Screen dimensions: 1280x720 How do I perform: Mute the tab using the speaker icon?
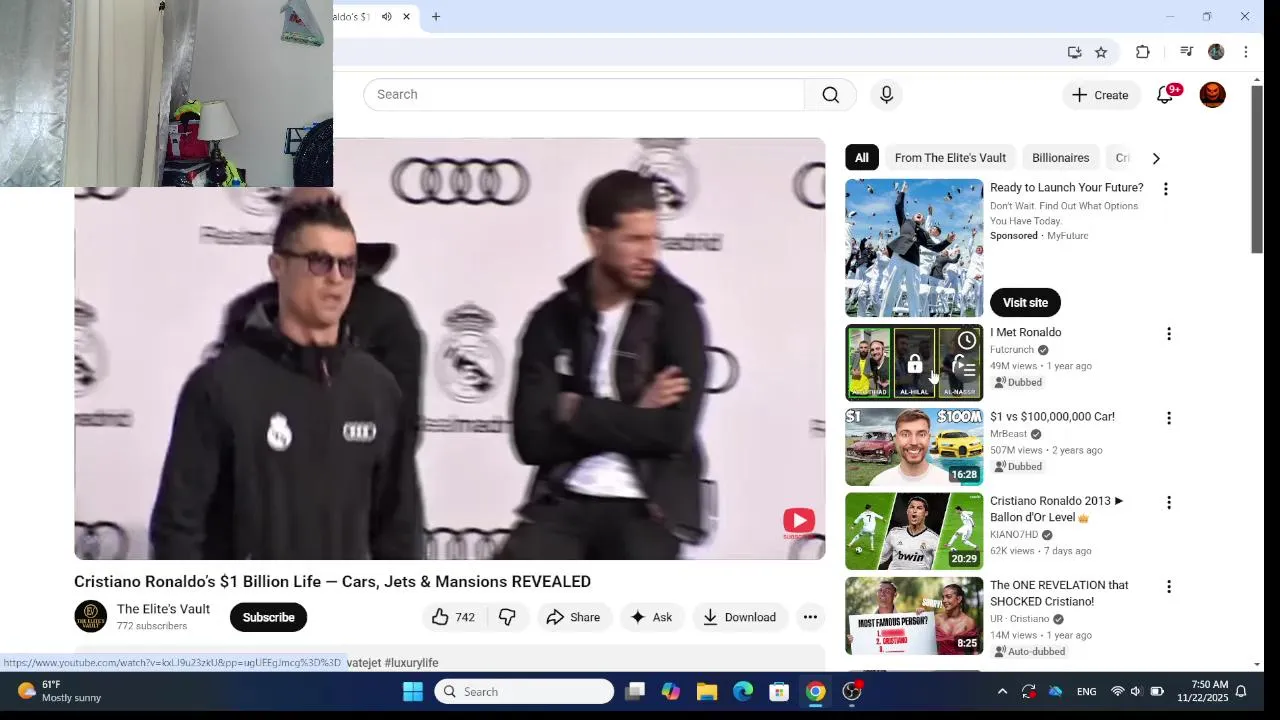pos(386,16)
